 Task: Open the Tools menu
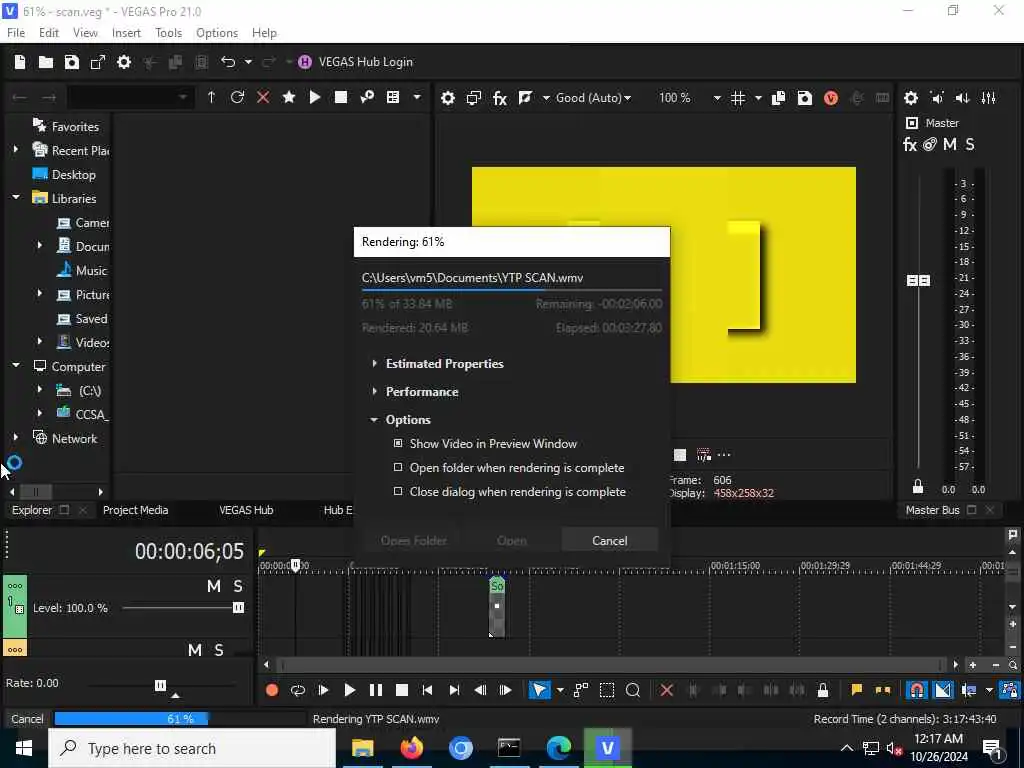[168, 33]
